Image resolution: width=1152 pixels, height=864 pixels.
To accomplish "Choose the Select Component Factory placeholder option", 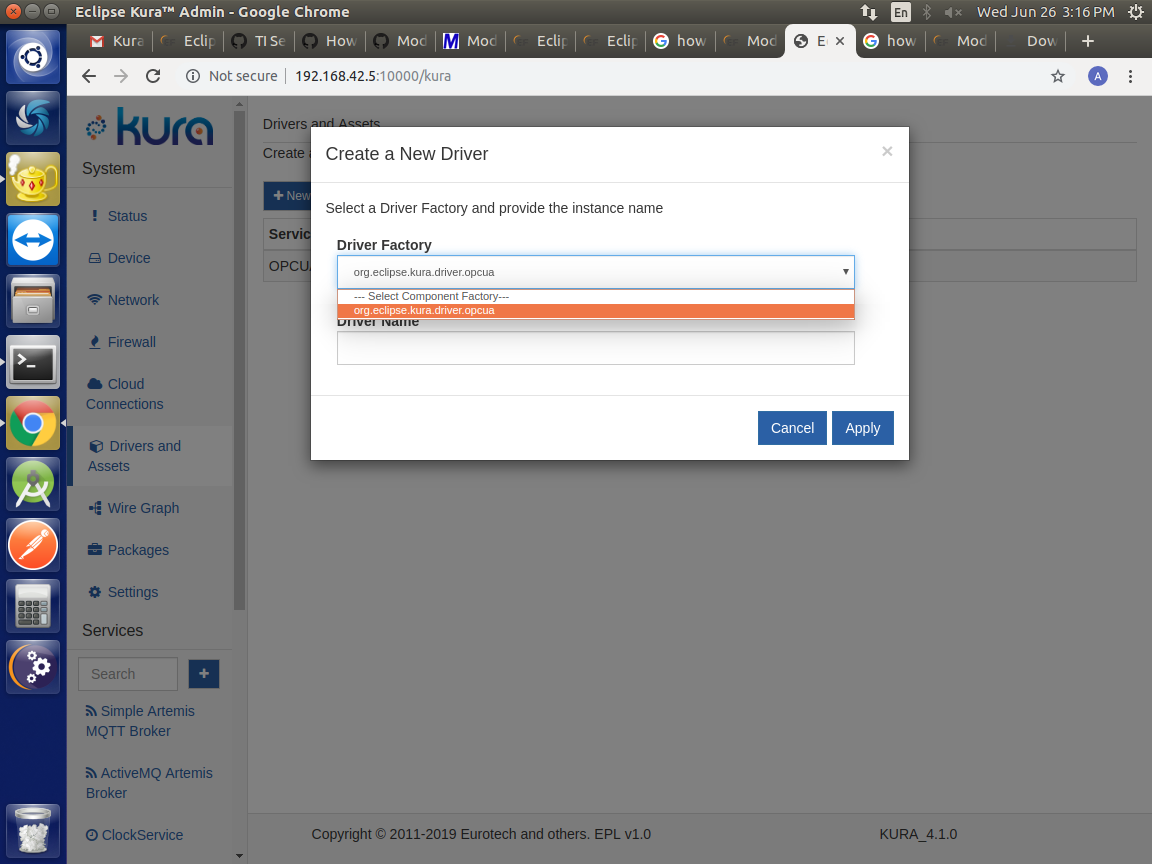I will tap(596, 296).
